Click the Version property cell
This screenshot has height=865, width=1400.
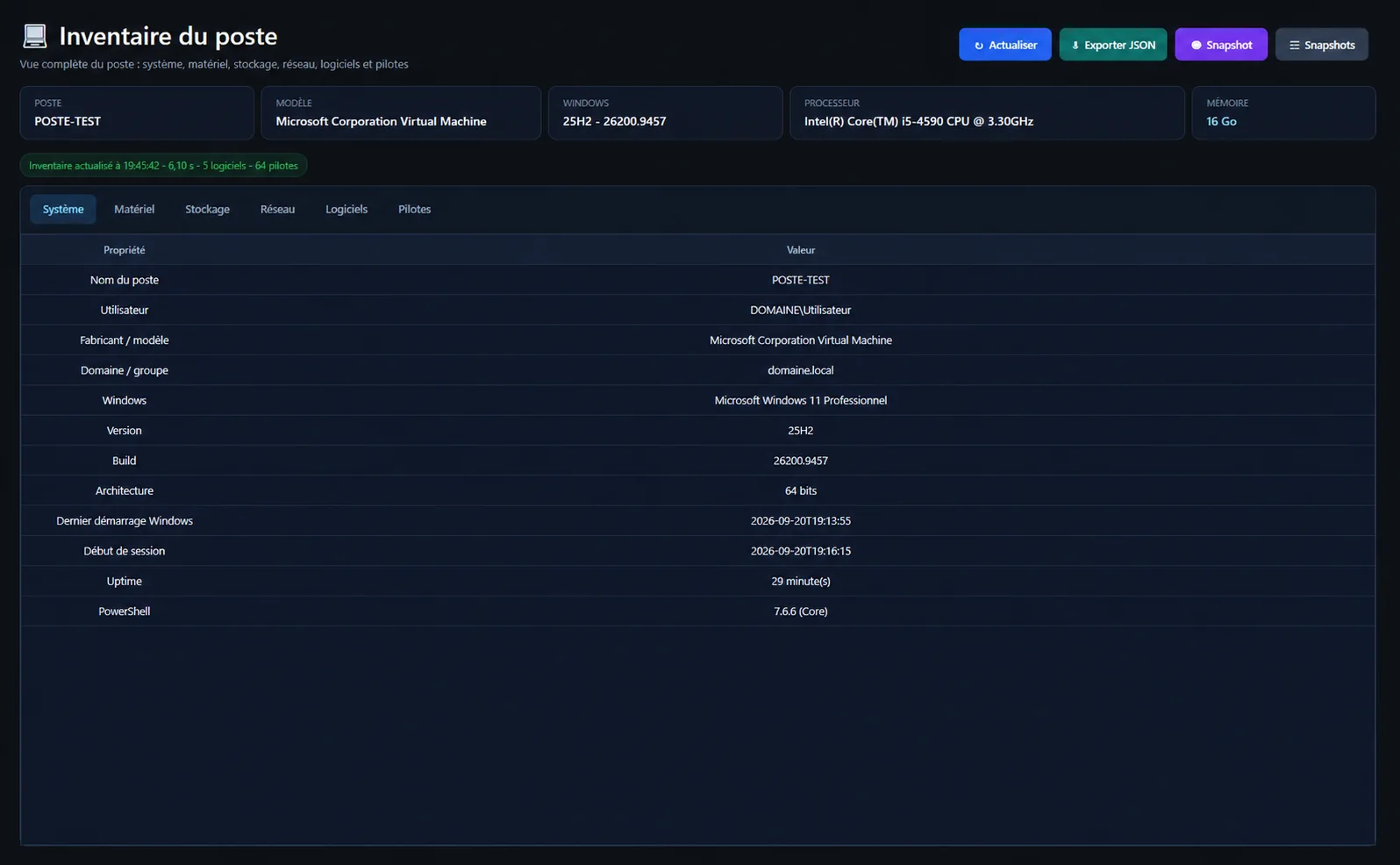[125, 431]
